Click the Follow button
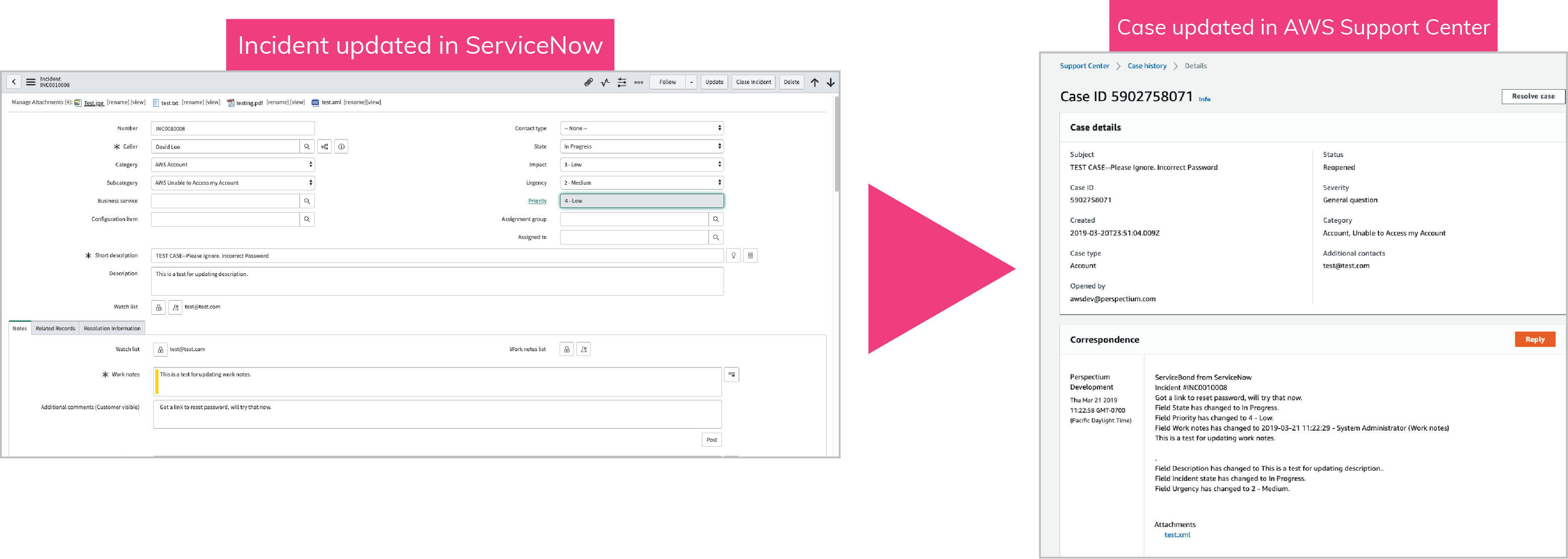Screen dimensions: 1568x559 coord(668,82)
